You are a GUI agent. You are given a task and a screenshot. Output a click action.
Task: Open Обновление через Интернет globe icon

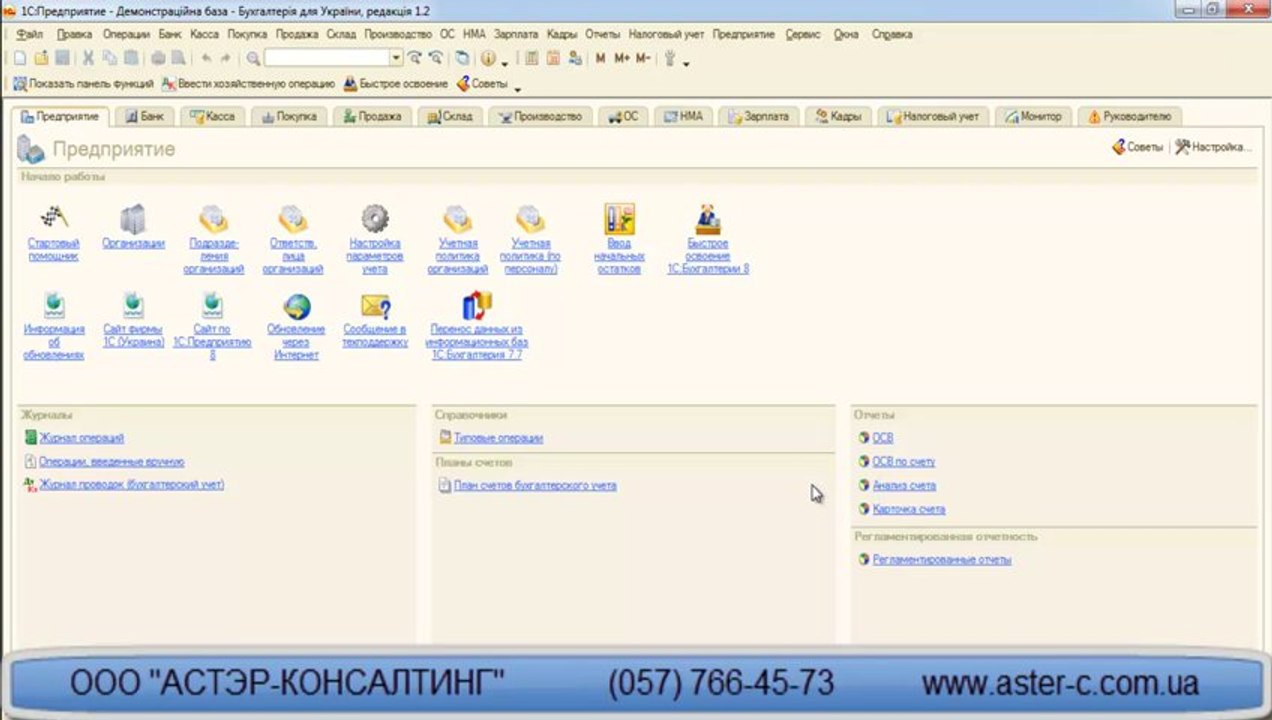tap(296, 306)
